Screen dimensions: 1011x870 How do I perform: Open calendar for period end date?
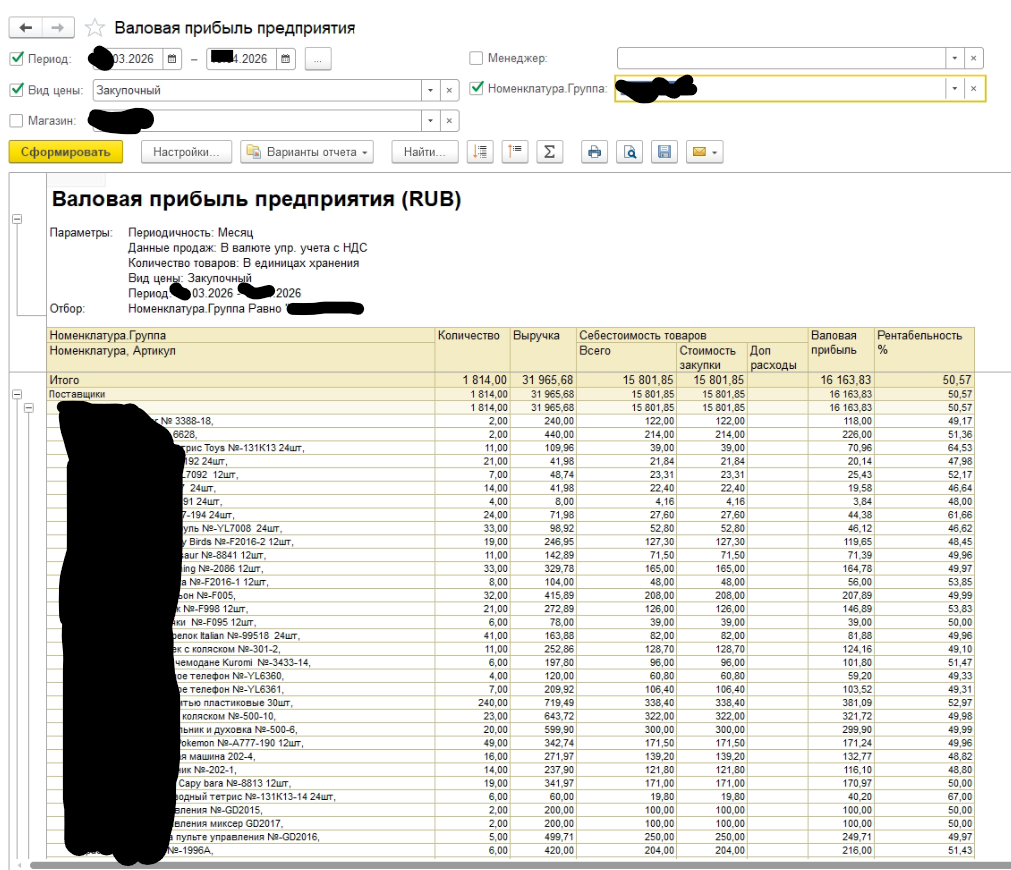click(x=286, y=59)
